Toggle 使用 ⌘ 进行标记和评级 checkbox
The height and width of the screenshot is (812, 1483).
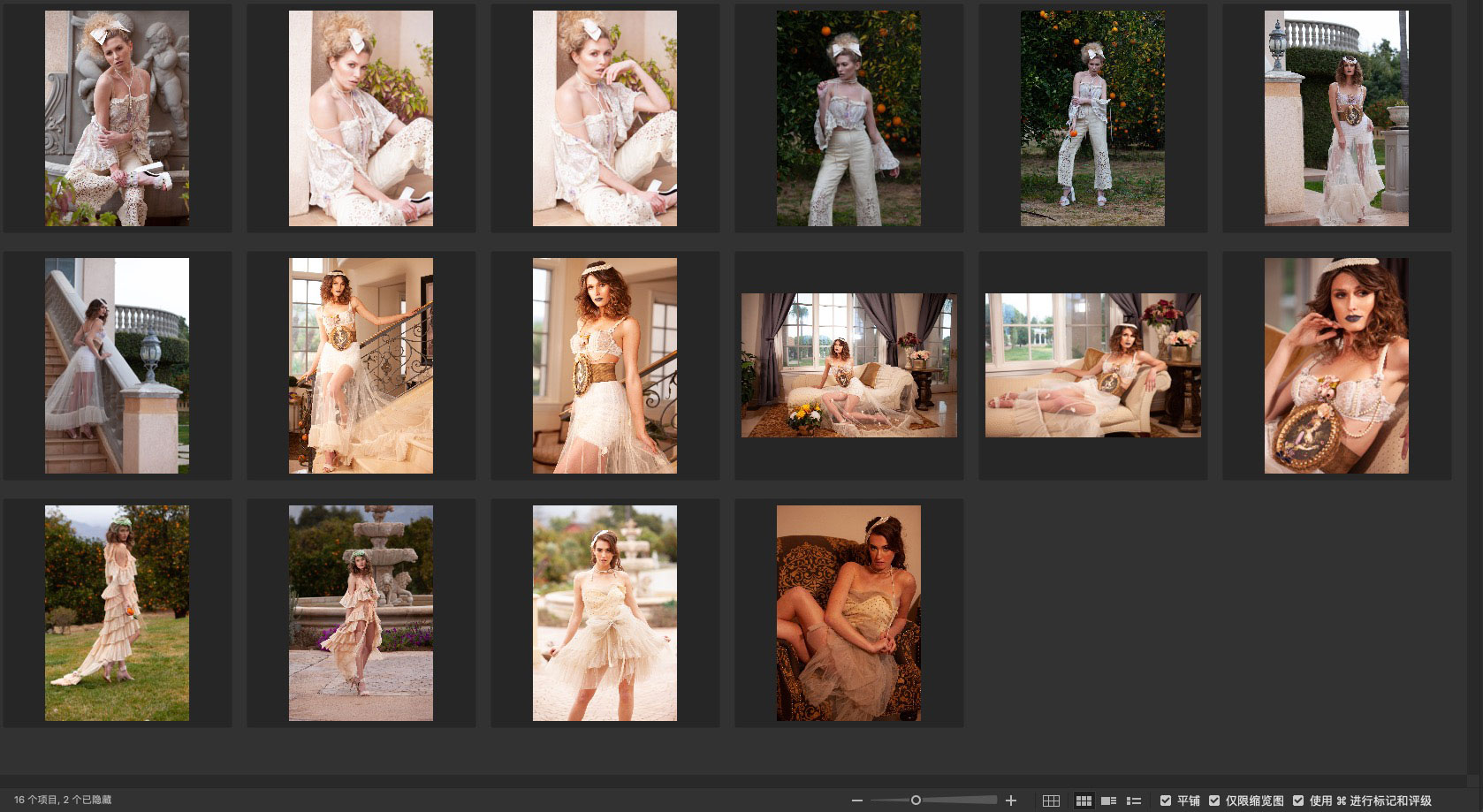(x=1298, y=801)
